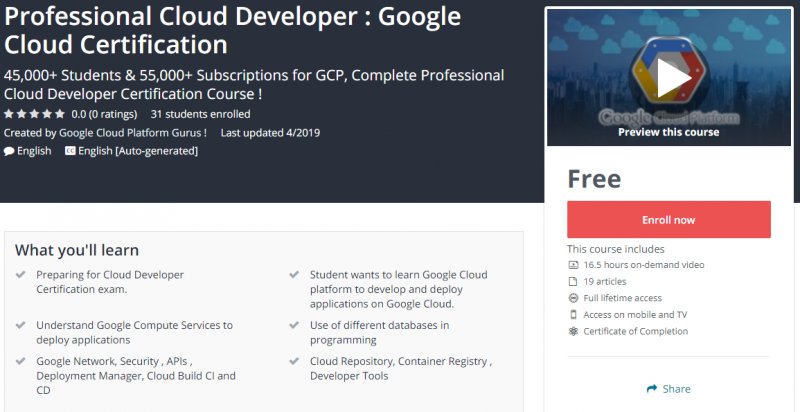
Task: Click checkmark beside 'Student wants to learn'
Action: pos(294,274)
